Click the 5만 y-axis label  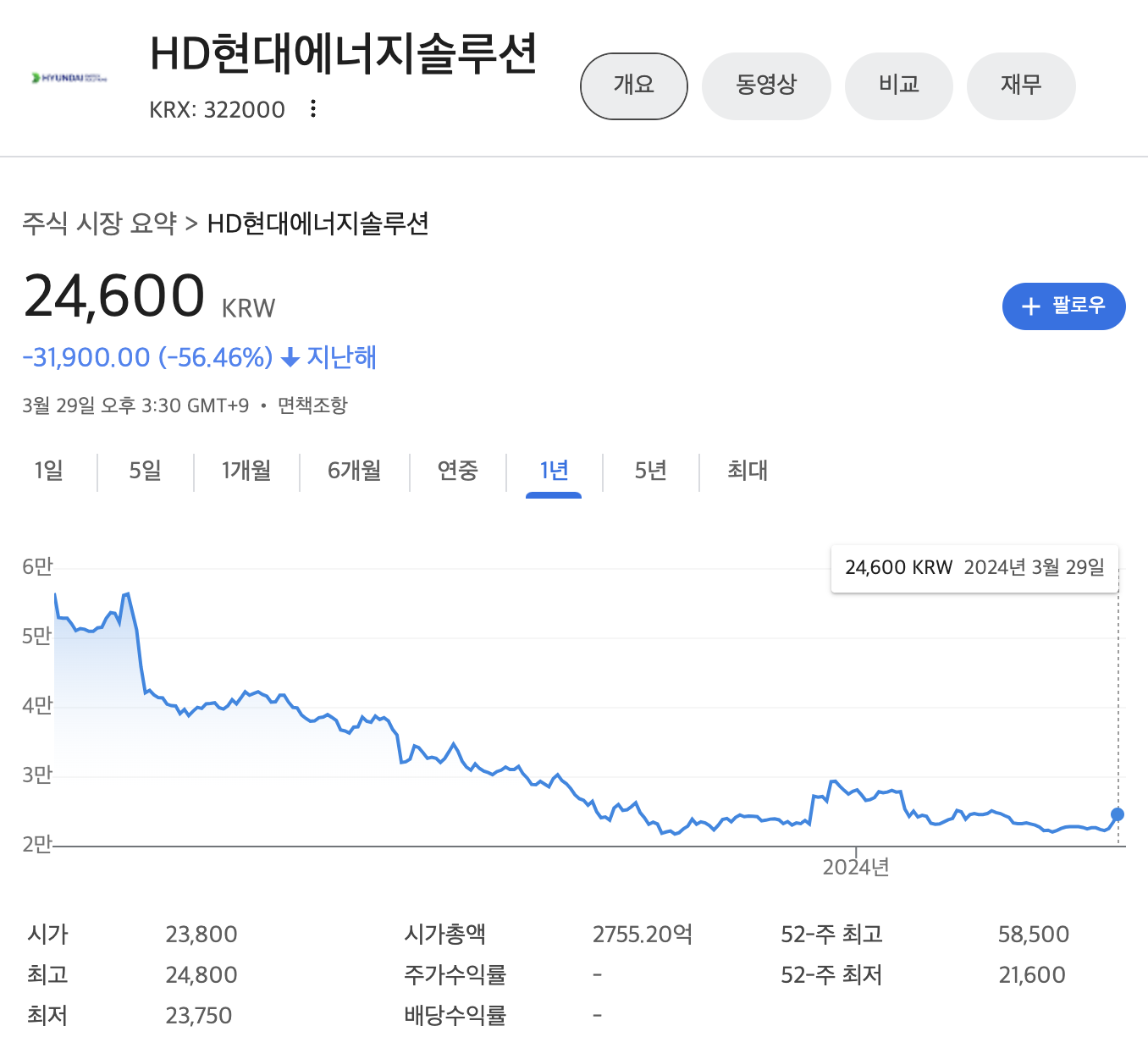click(x=37, y=637)
